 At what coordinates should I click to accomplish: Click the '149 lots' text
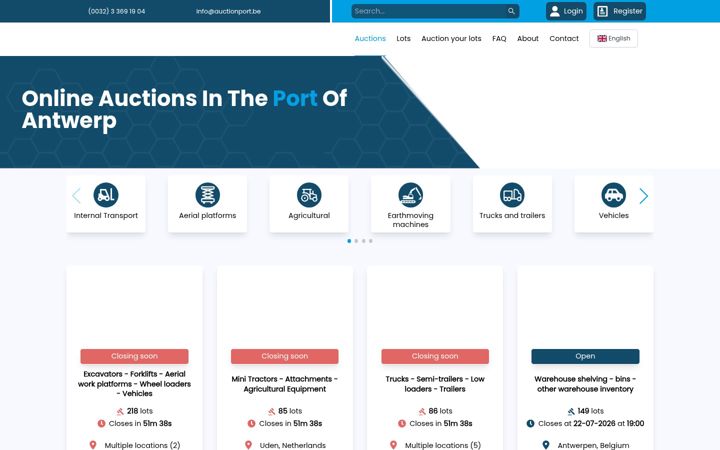click(x=591, y=411)
